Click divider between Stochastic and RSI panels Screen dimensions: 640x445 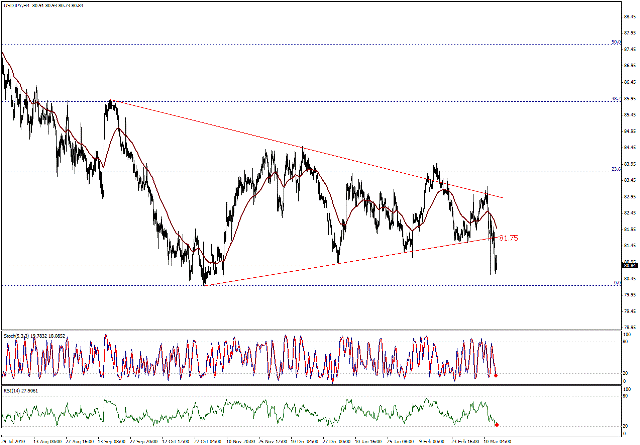tap(300, 386)
